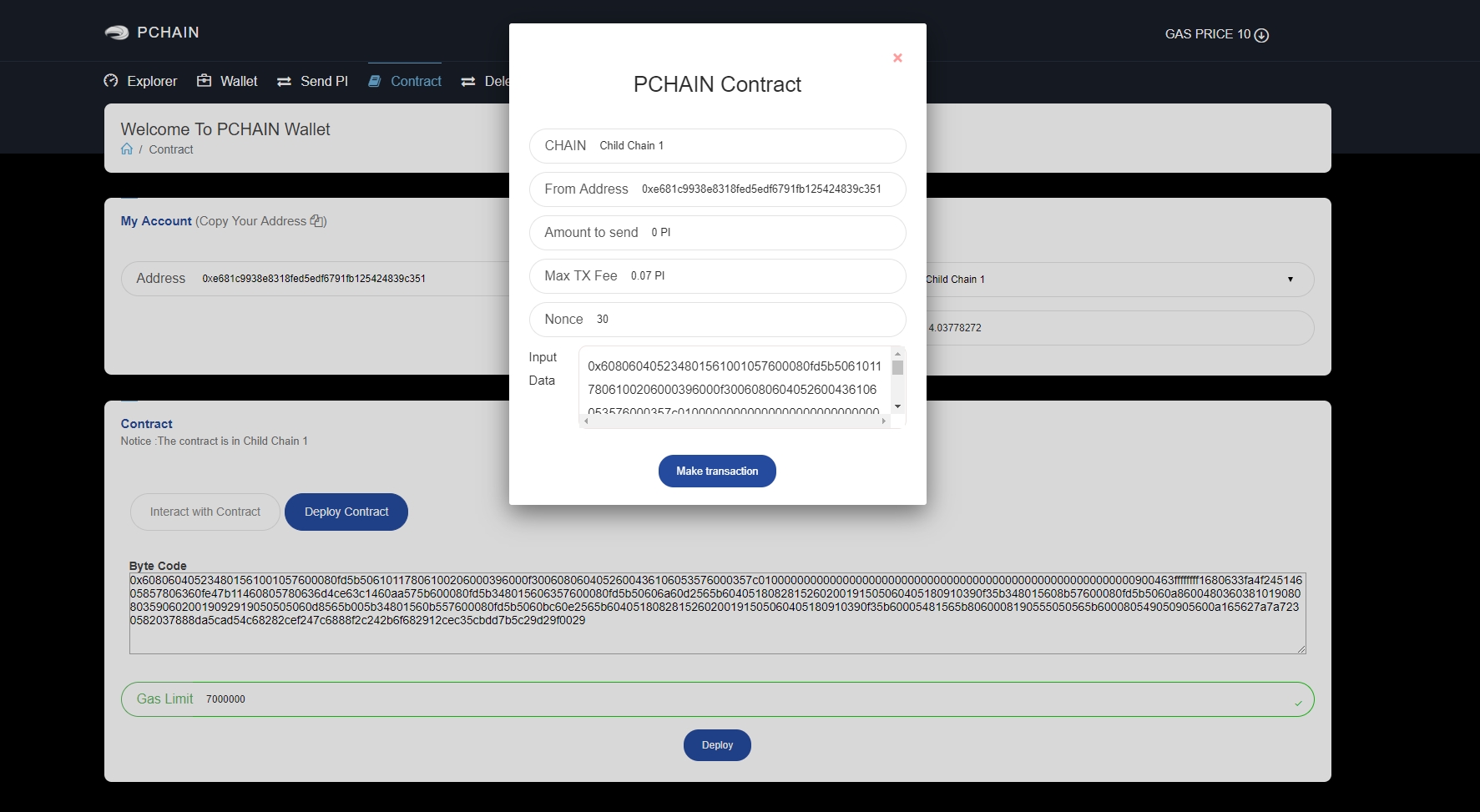The height and width of the screenshot is (812, 1480).
Task: Click inside the Byte Code textarea
Action: (x=717, y=636)
